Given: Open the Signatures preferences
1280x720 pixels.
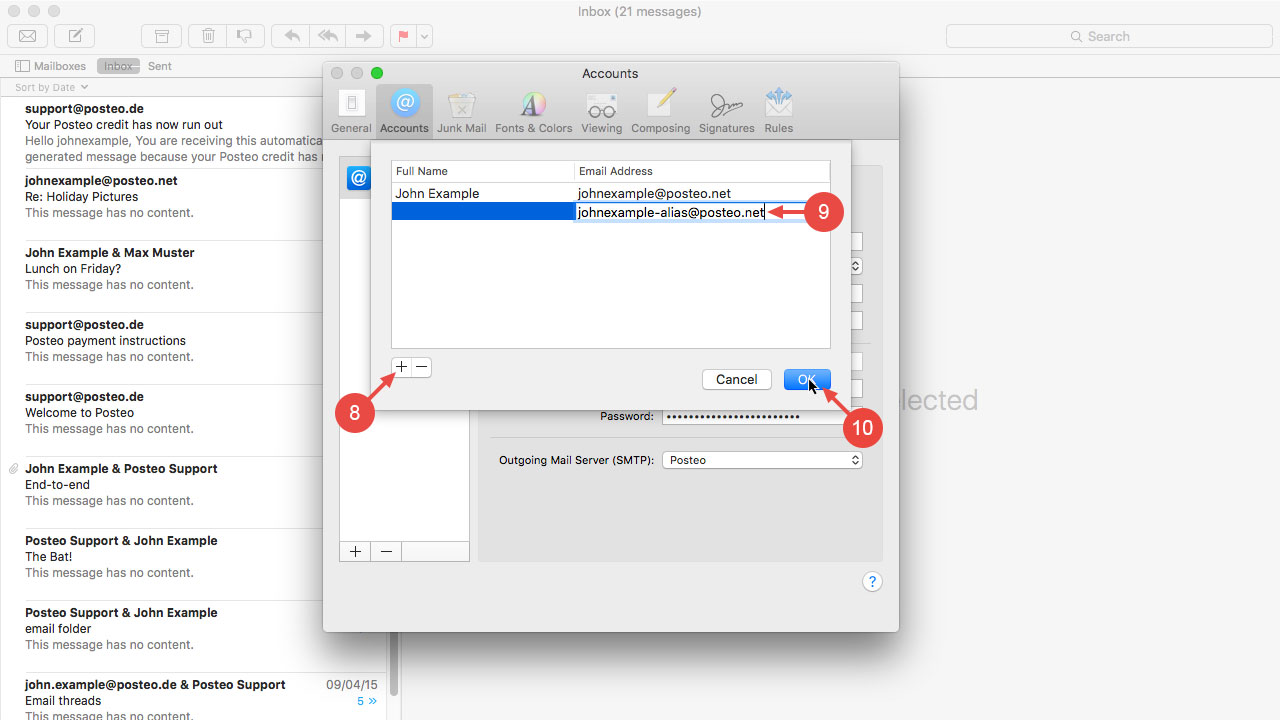Looking at the screenshot, I should (727, 110).
